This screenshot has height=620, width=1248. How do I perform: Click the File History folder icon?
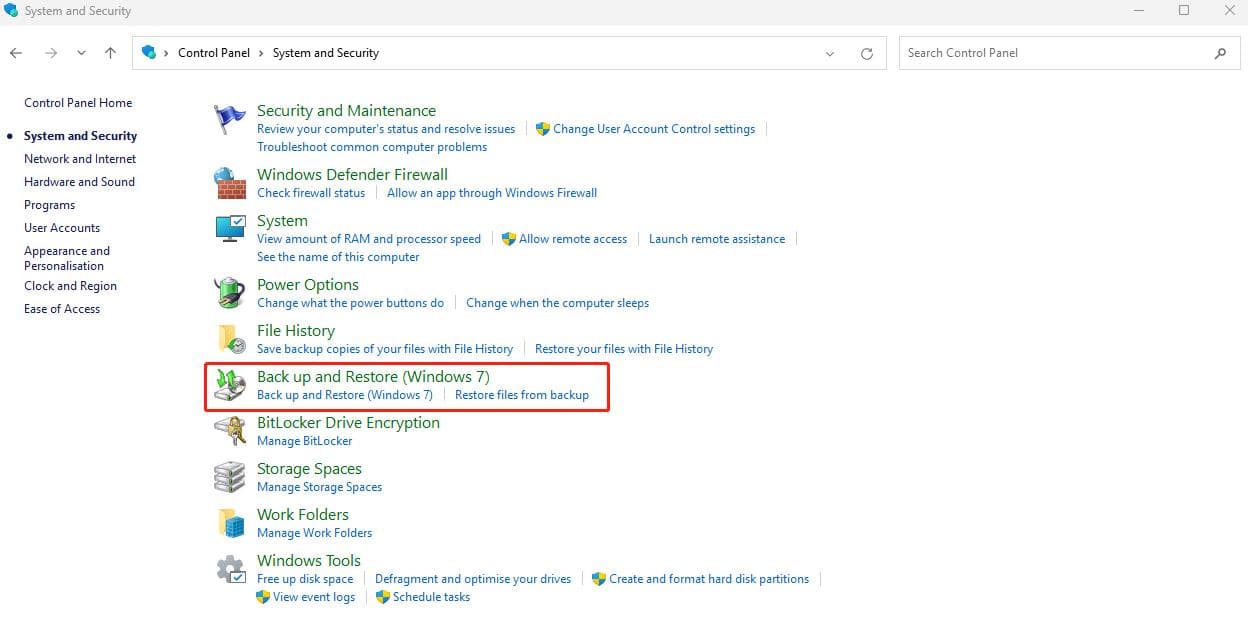[x=230, y=339]
